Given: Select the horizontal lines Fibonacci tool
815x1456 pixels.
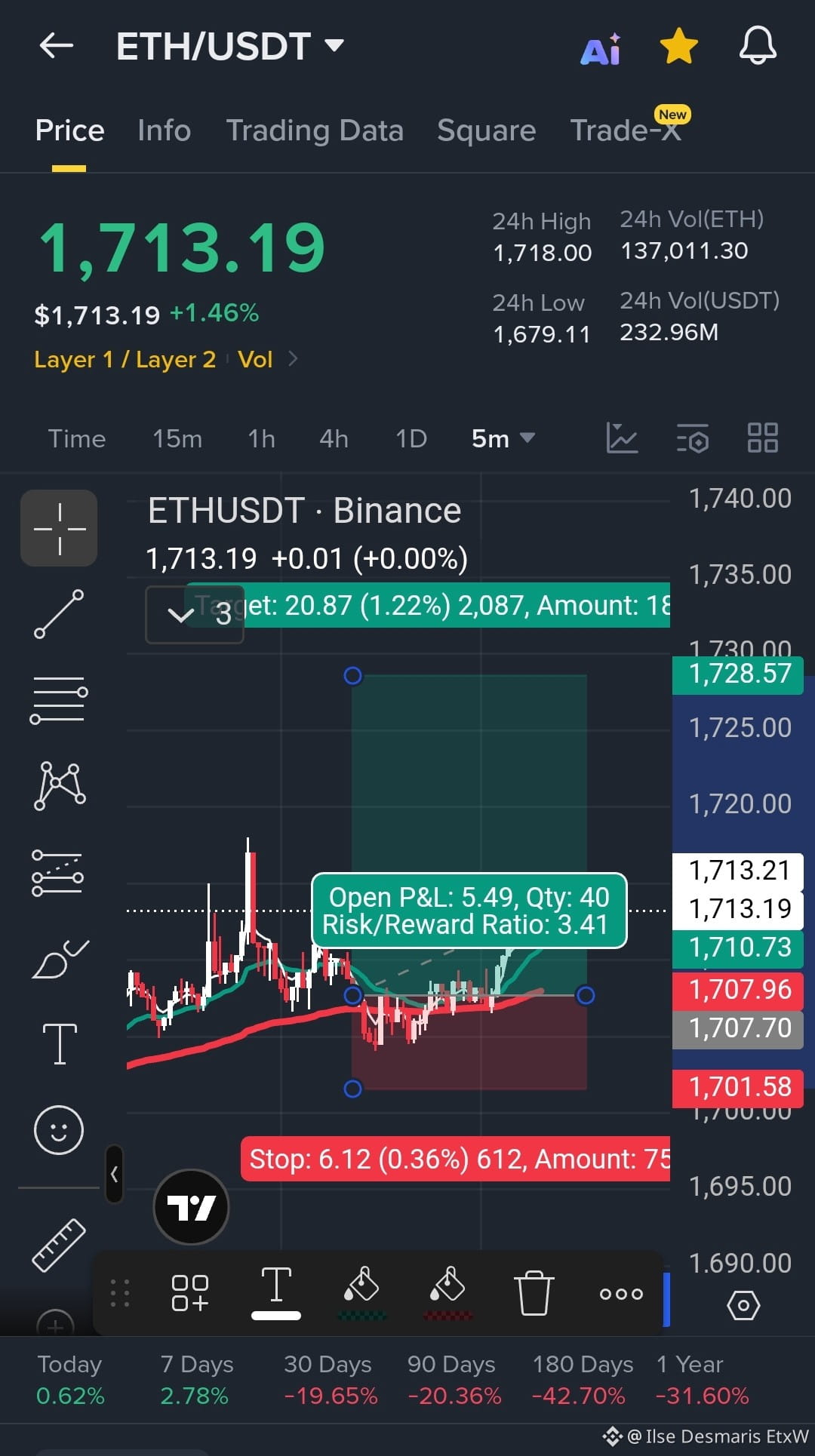Looking at the screenshot, I should point(59,700).
